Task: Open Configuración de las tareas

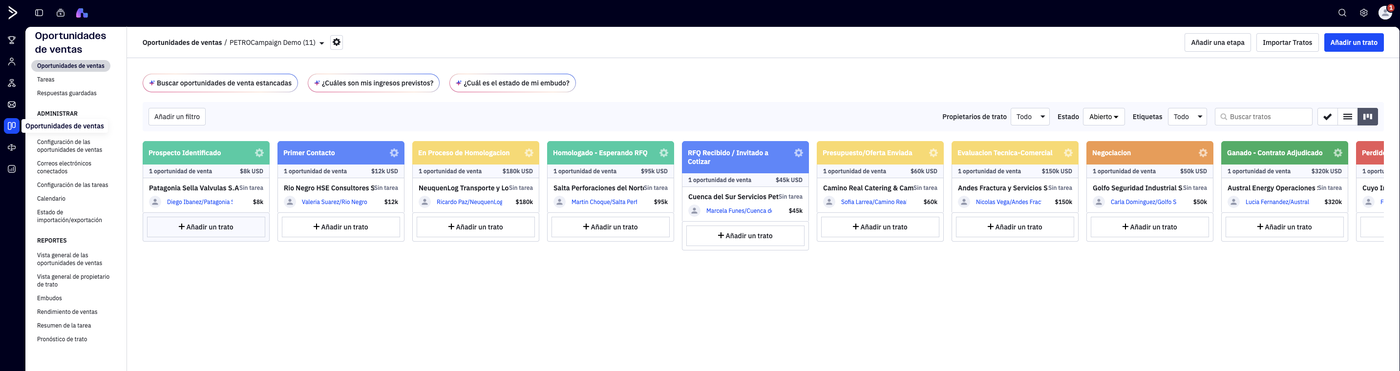Action: pyautogui.click(x=73, y=185)
